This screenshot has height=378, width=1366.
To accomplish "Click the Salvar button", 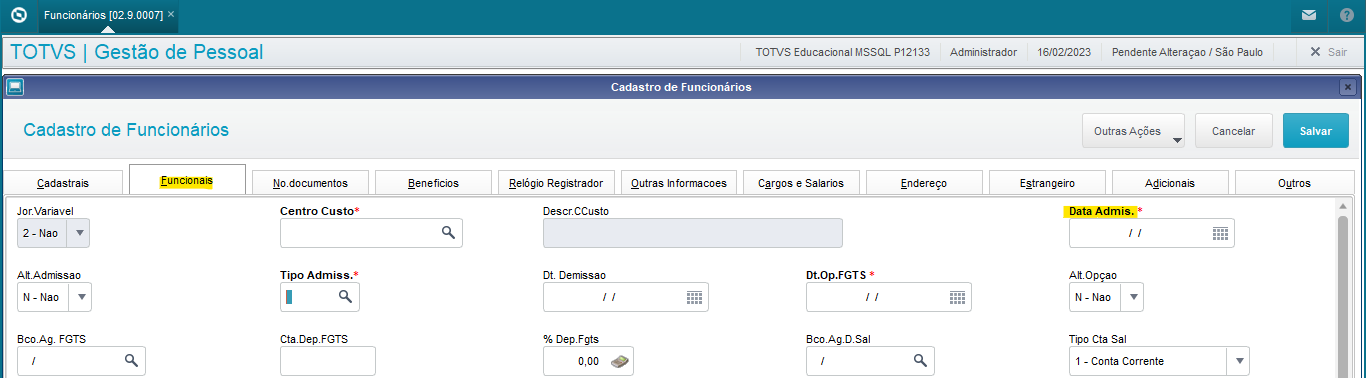I will click(1315, 131).
